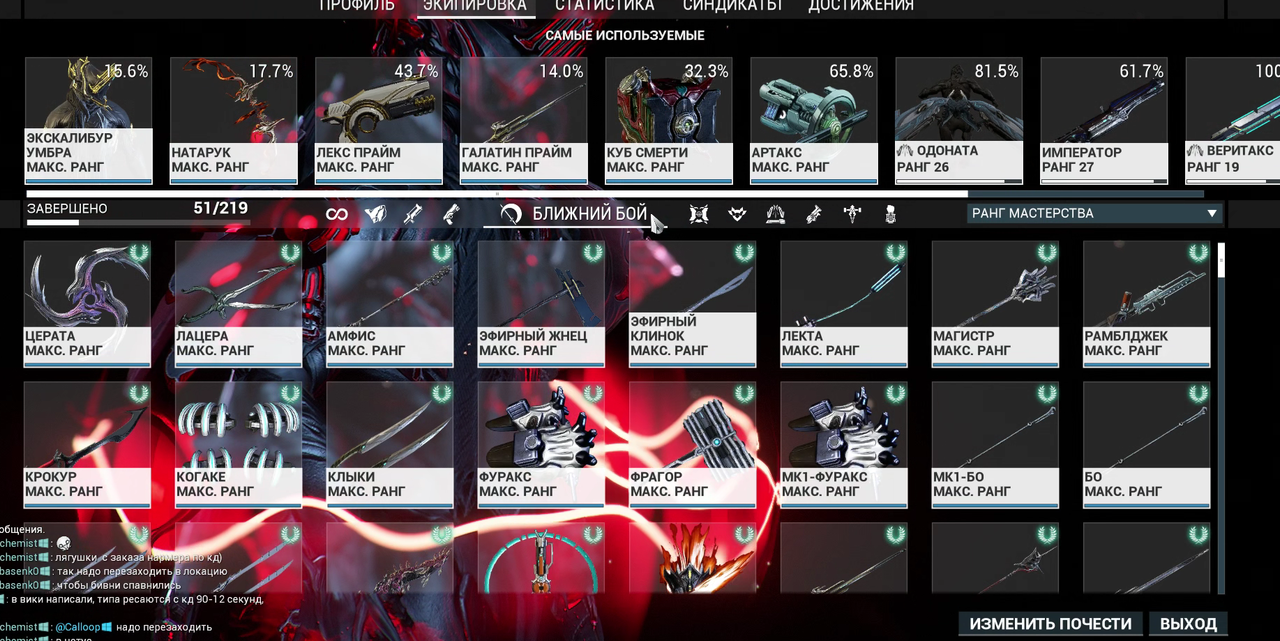Go to the СИНДИКАТЫ tab
Viewport: 1280px width, 641px height.
tap(733, 6)
